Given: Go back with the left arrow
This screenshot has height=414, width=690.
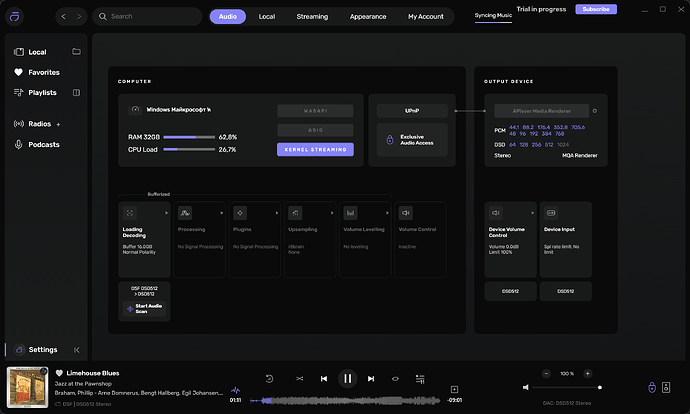Looking at the screenshot, I should (63, 17).
